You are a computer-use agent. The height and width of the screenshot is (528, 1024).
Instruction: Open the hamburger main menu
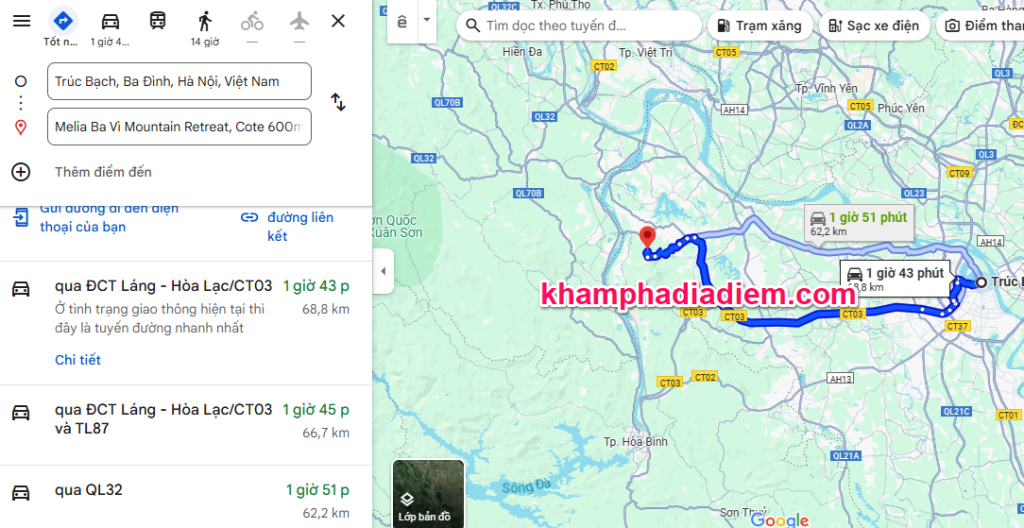pyautogui.click(x=21, y=21)
